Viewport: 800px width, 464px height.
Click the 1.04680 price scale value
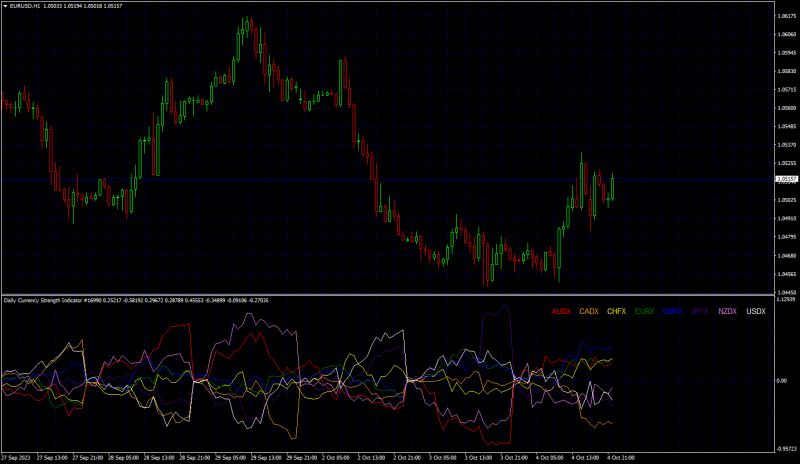pyautogui.click(x=787, y=256)
